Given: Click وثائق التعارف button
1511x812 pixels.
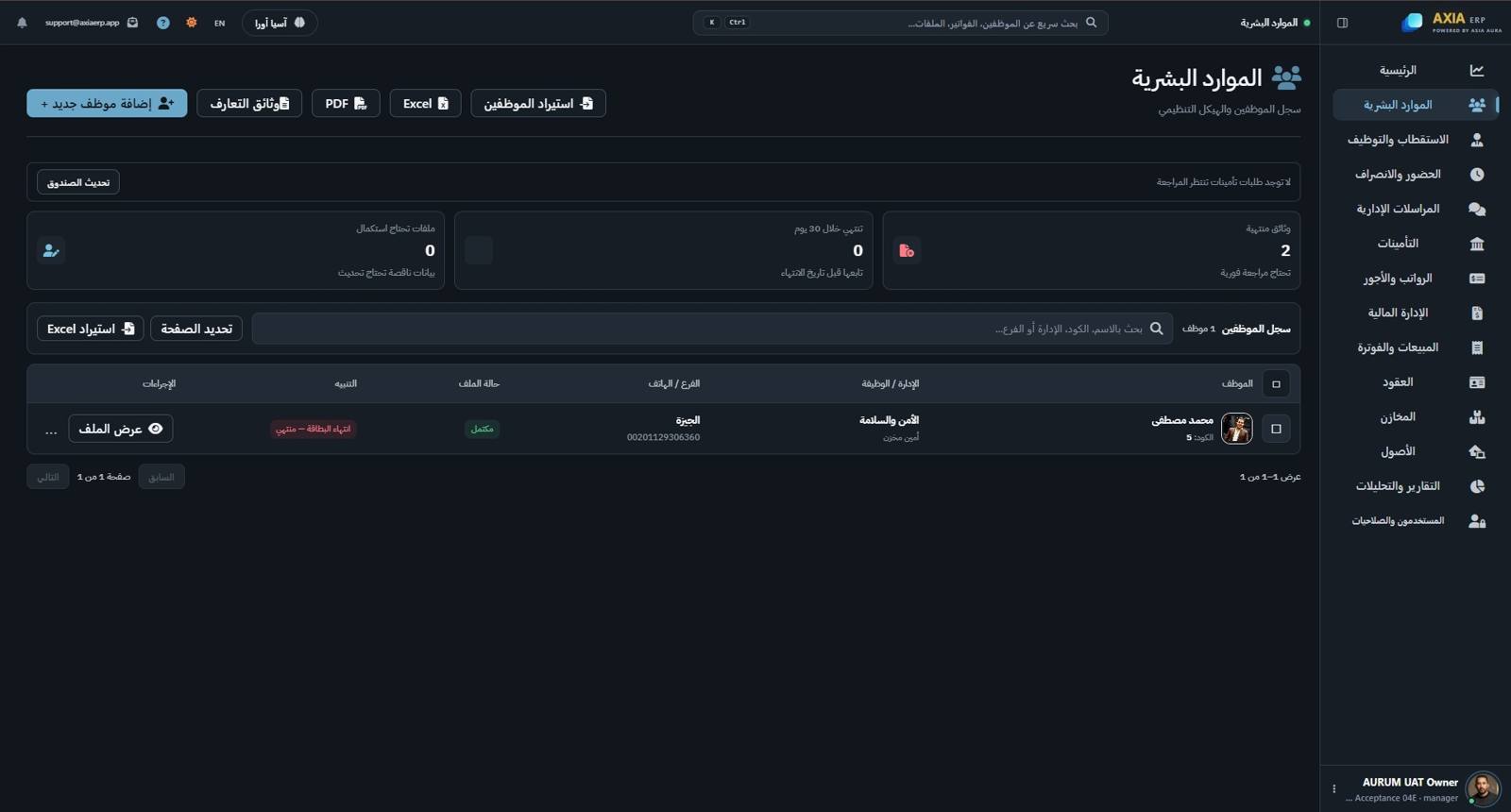Looking at the screenshot, I should point(249,104).
